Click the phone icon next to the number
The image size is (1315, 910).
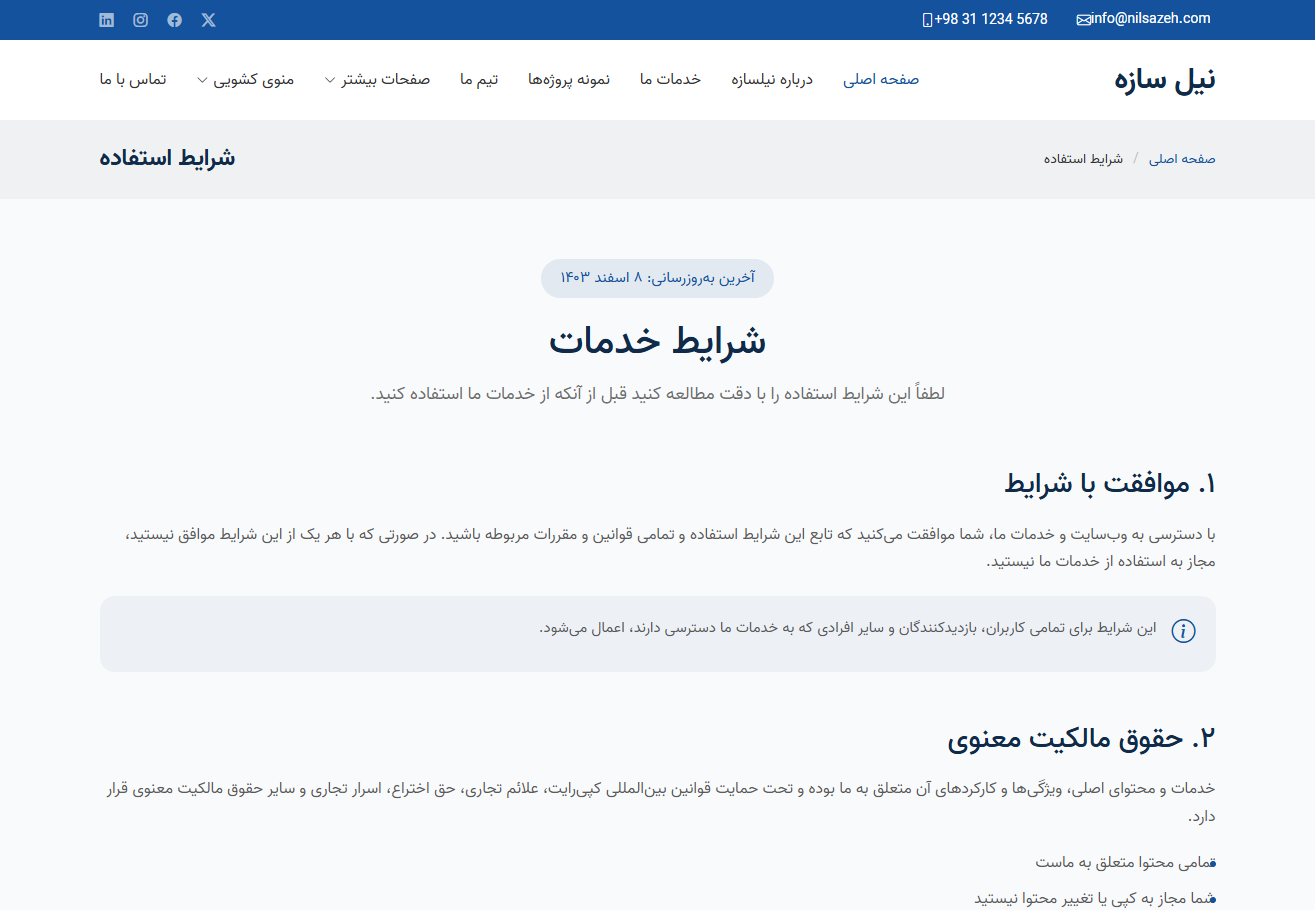pos(928,18)
